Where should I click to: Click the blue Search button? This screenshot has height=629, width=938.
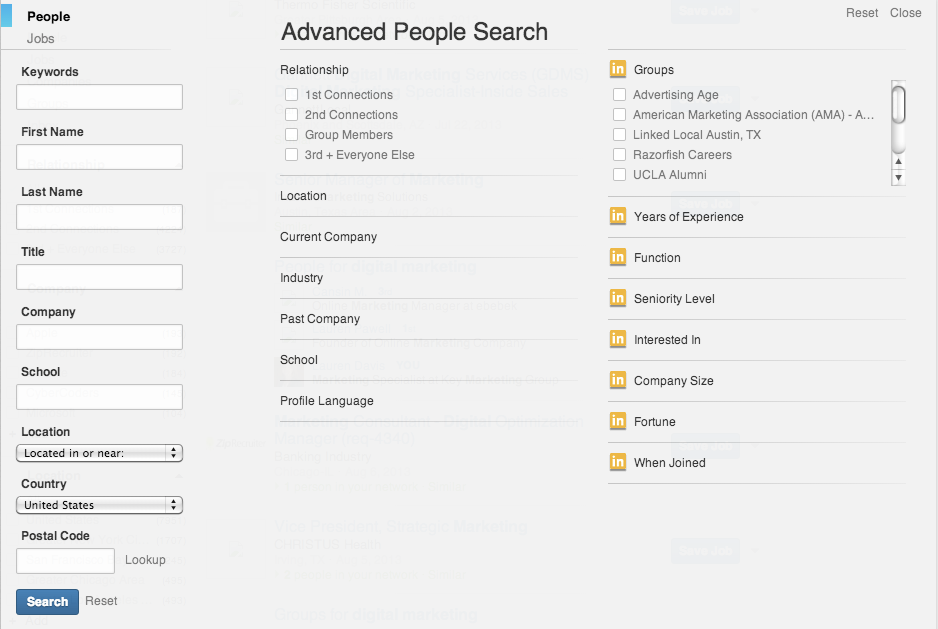pos(46,601)
